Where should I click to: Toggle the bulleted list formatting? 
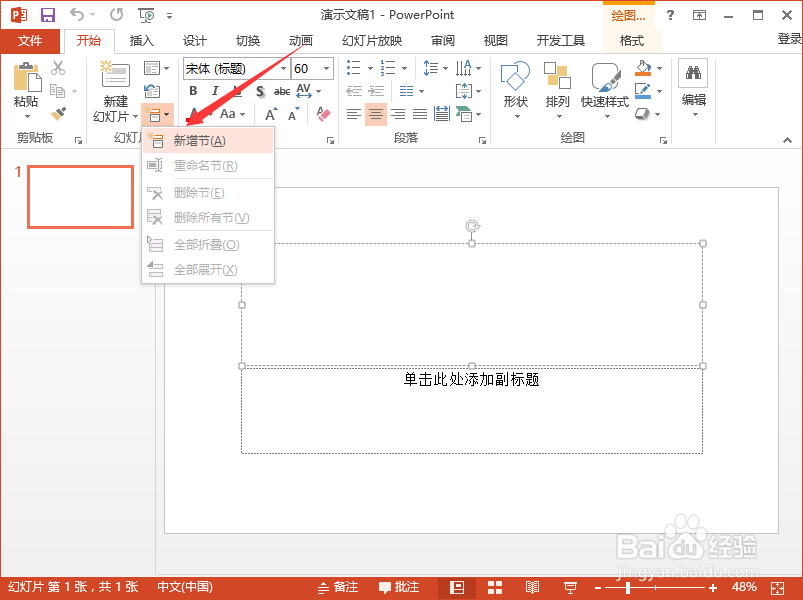pyautogui.click(x=354, y=68)
